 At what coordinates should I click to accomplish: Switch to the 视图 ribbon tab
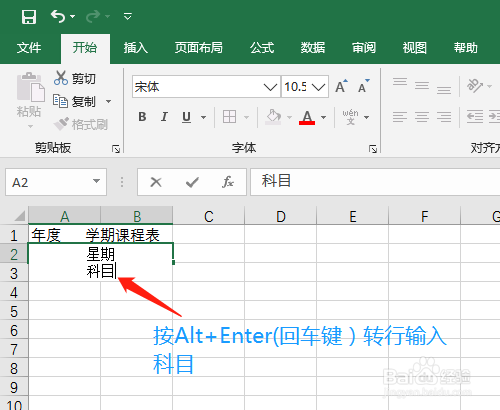coord(415,48)
